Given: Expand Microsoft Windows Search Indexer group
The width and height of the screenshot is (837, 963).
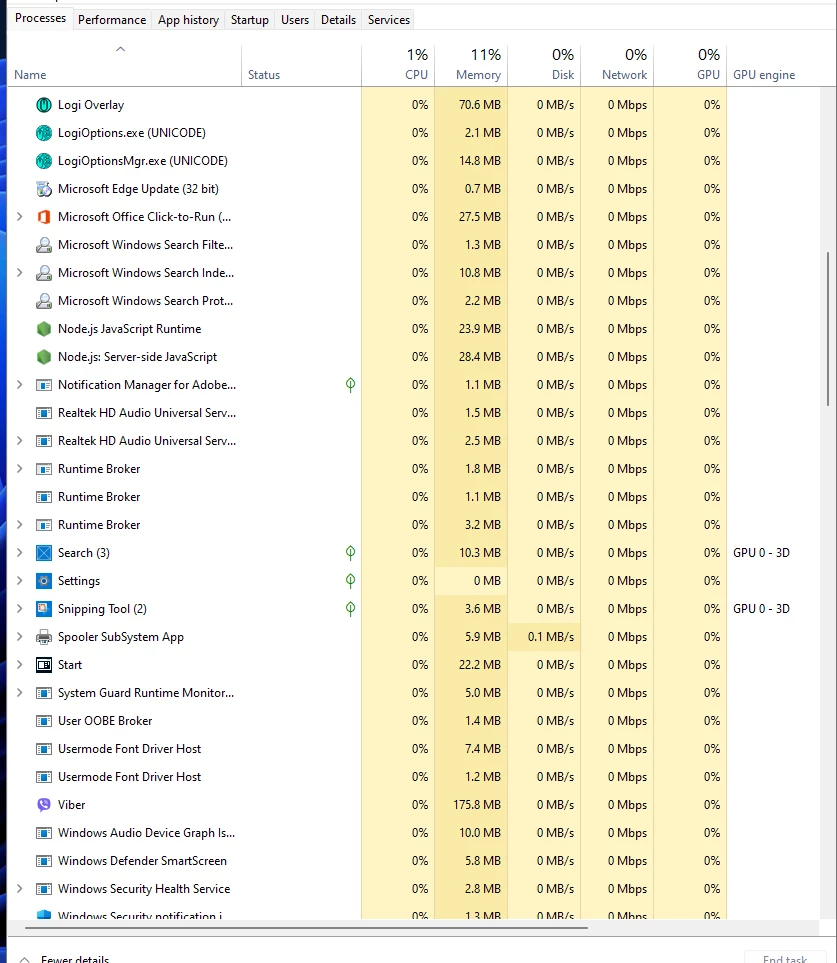Looking at the screenshot, I should (x=20, y=273).
